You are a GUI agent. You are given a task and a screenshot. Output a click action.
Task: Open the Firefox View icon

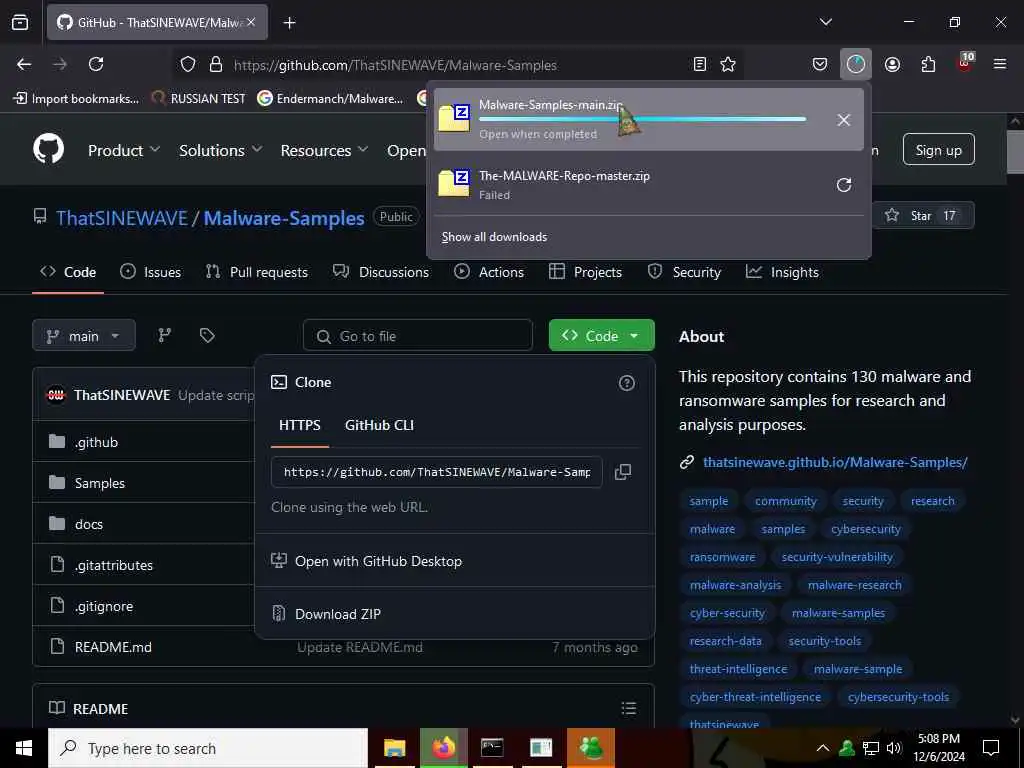point(20,22)
